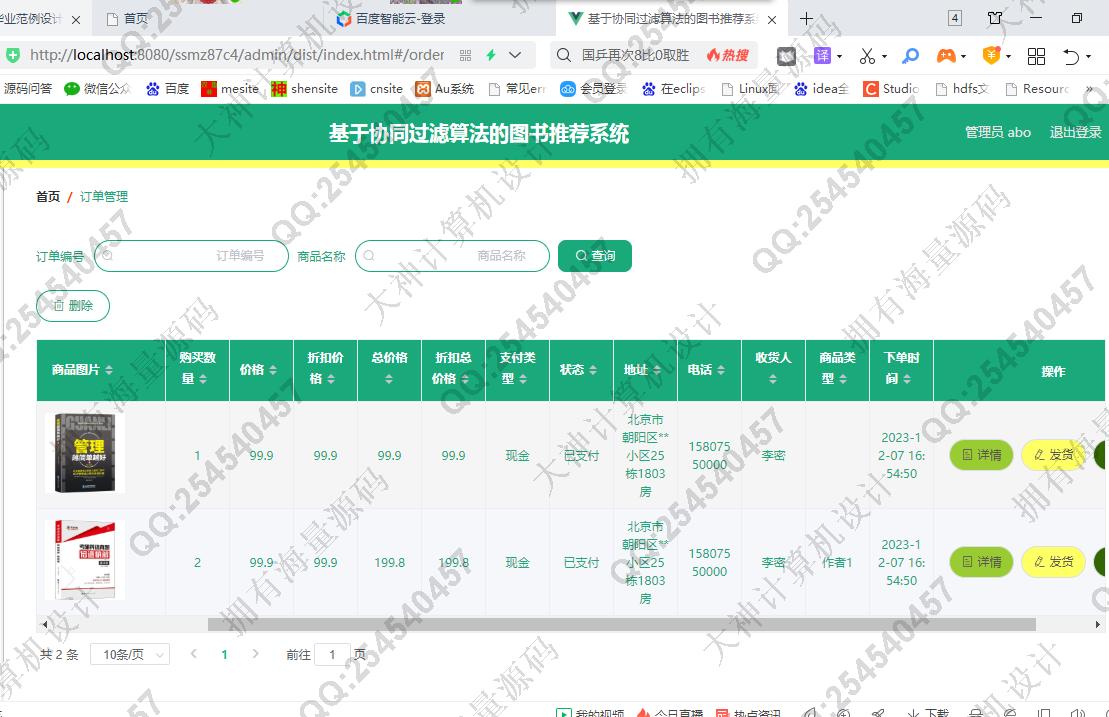The width and height of the screenshot is (1109, 717).
Task: Click the browser search box with 热搜
Action: (652, 55)
